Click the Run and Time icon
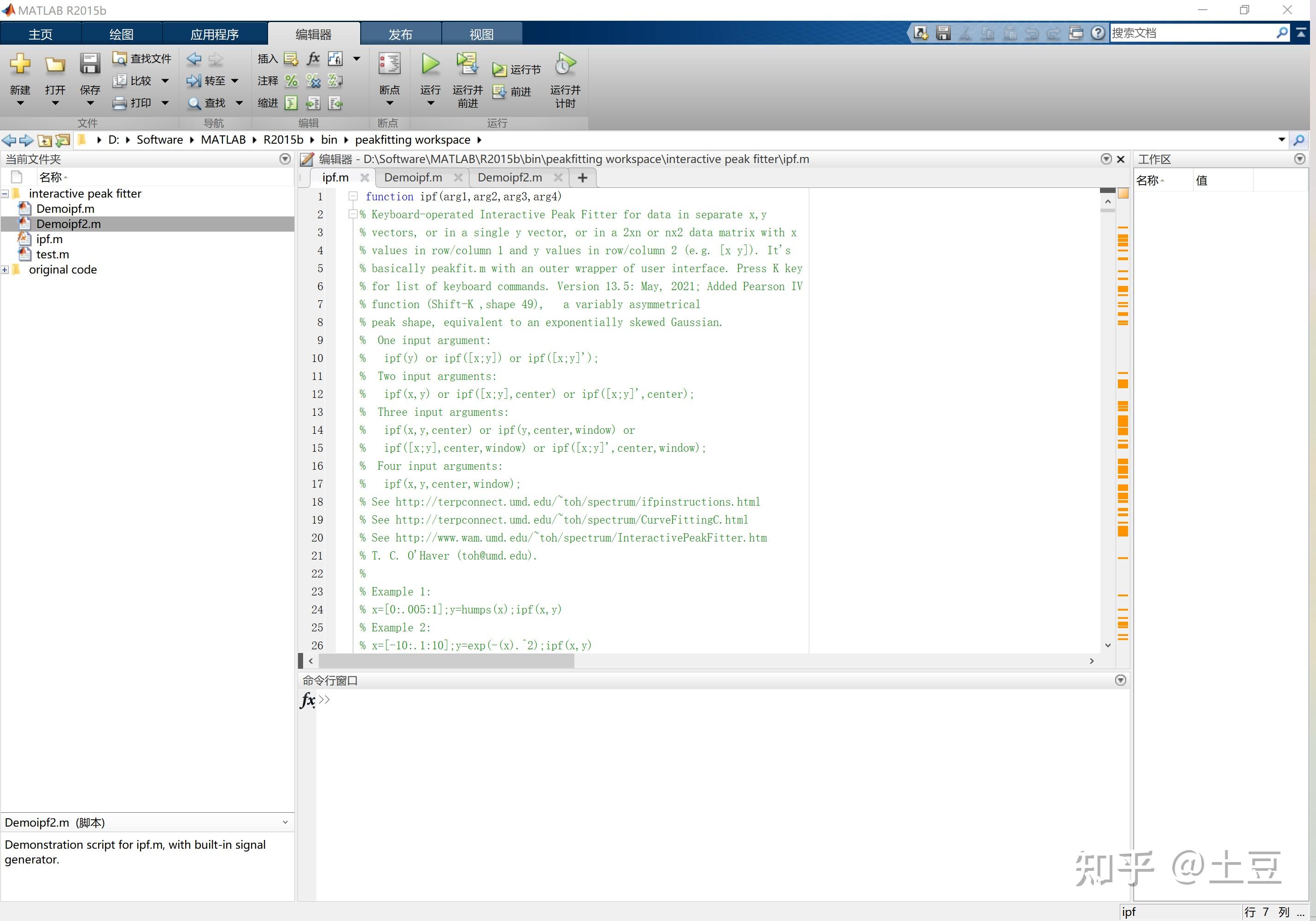 (565, 64)
